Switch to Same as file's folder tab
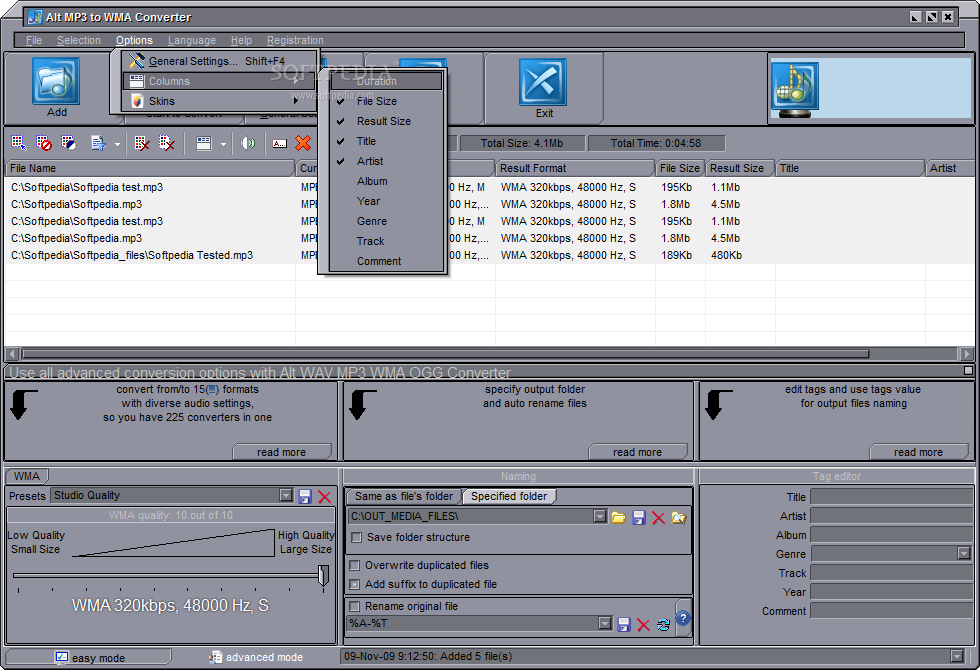The width and height of the screenshot is (980, 670). 404,496
